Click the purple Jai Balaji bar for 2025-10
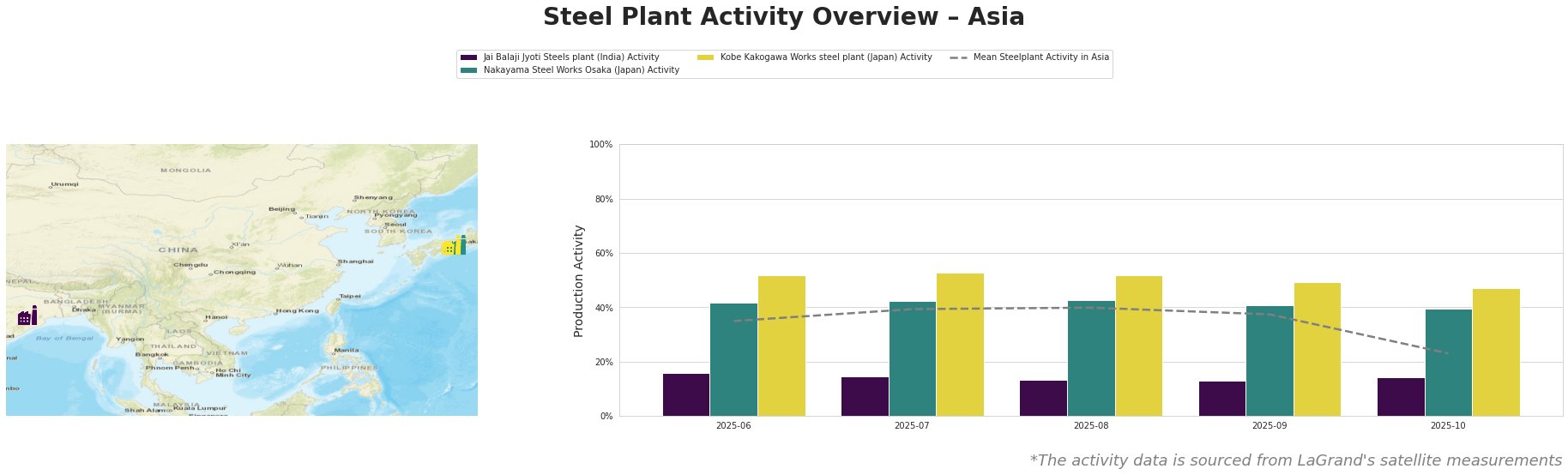This screenshot has height=475, width=1568. pyautogui.click(x=1400, y=397)
